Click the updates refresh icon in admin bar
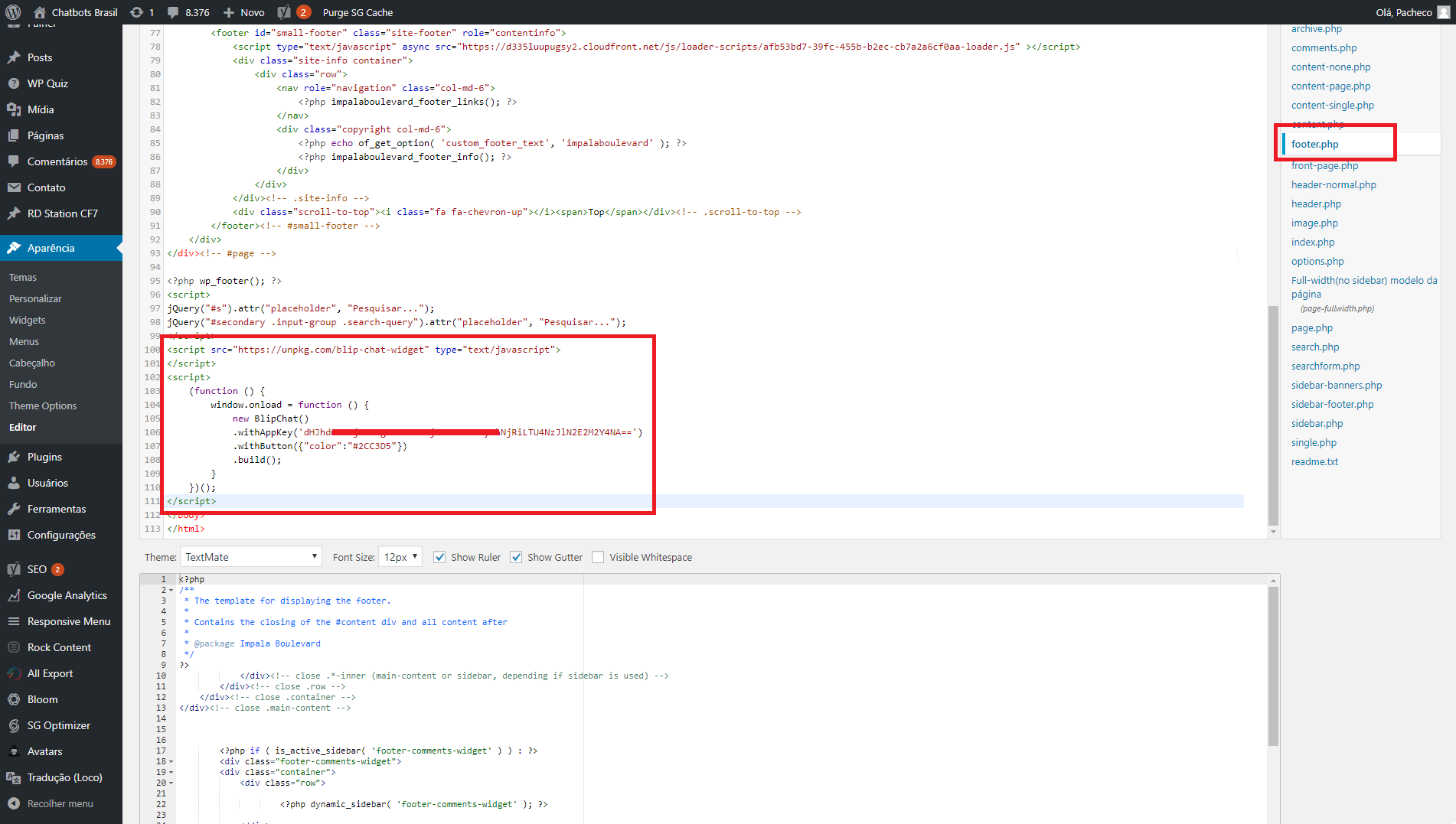The width and height of the screenshot is (1456, 824). point(136,11)
